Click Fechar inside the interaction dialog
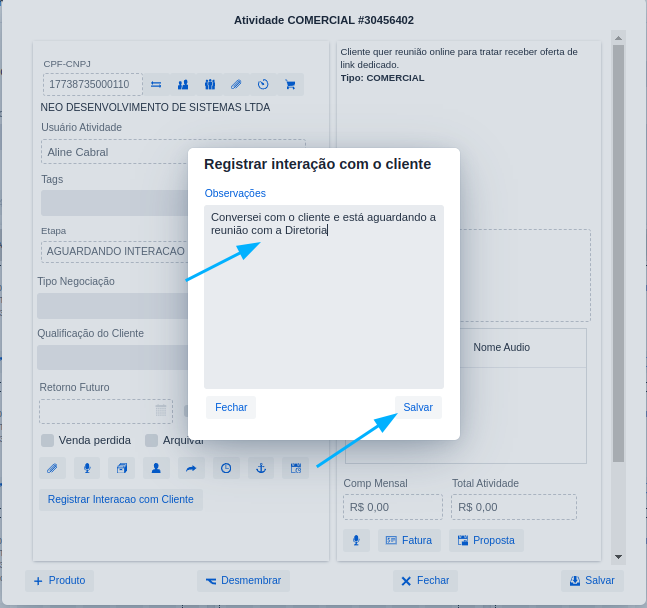Viewport: 647px width, 608px height. pos(231,408)
